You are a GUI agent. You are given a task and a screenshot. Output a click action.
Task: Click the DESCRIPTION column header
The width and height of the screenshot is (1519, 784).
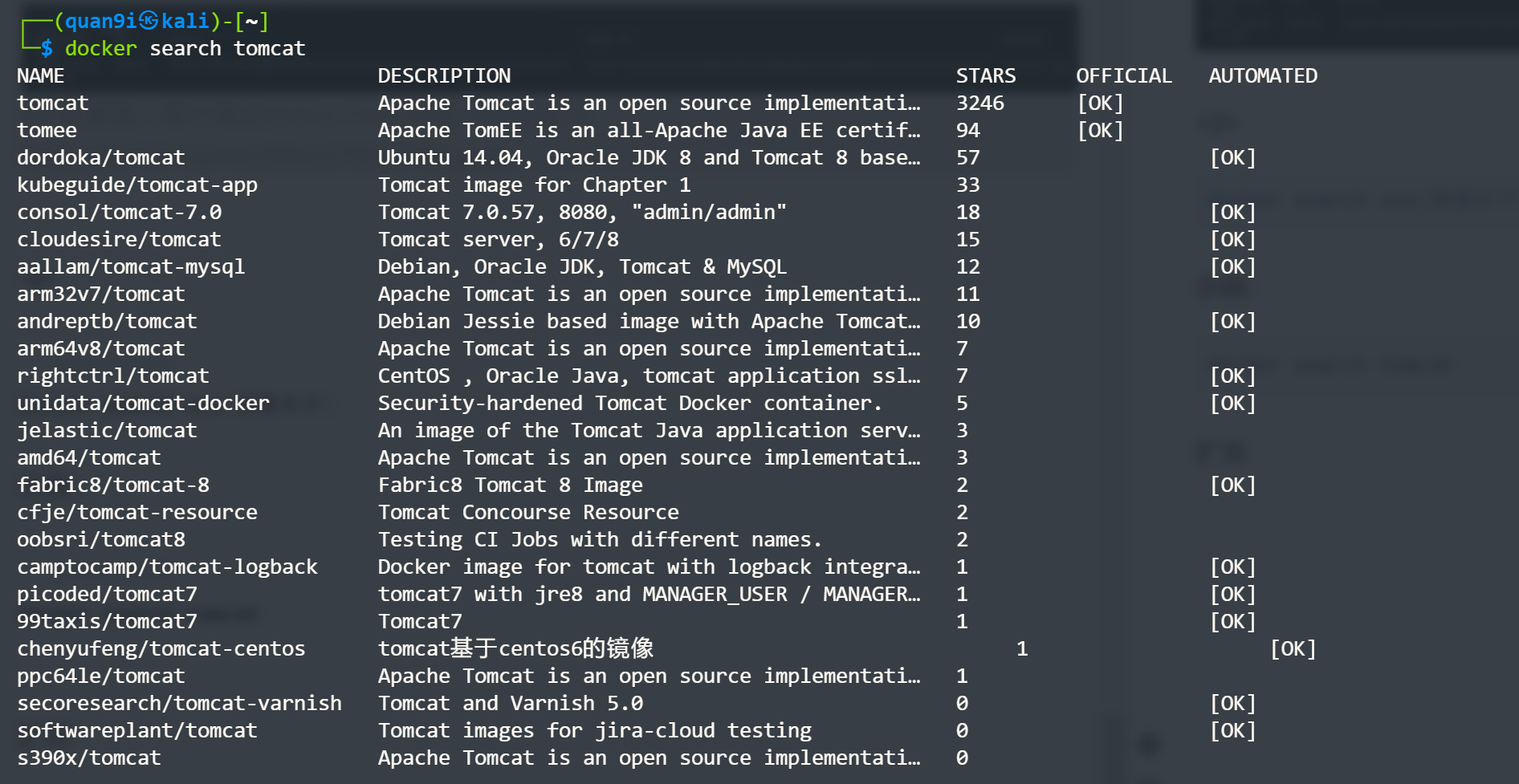tap(444, 76)
